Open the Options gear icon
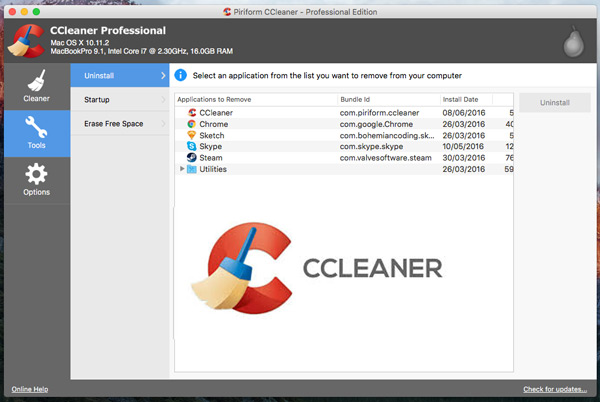 [x=36, y=174]
